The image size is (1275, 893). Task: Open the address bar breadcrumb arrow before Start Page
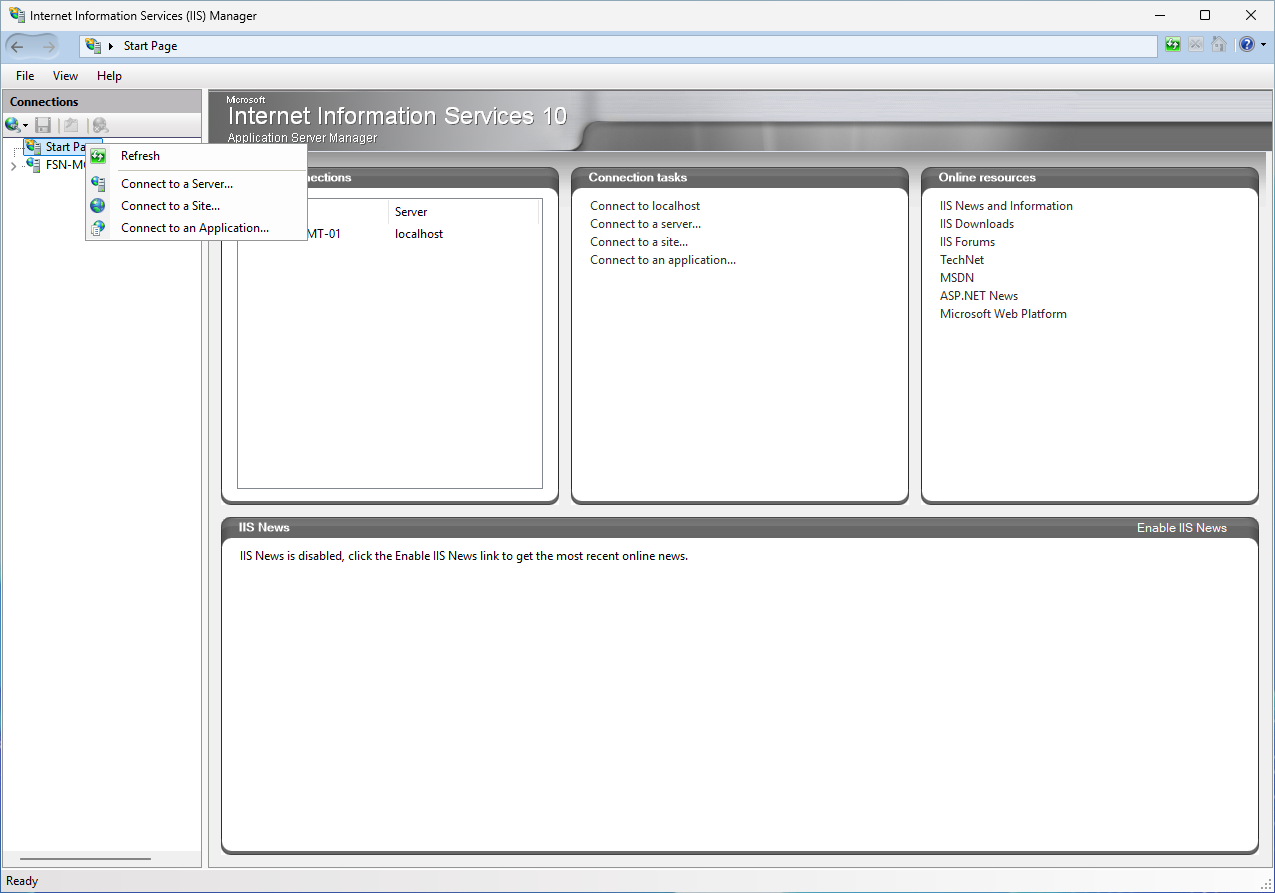tap(111, 46)
